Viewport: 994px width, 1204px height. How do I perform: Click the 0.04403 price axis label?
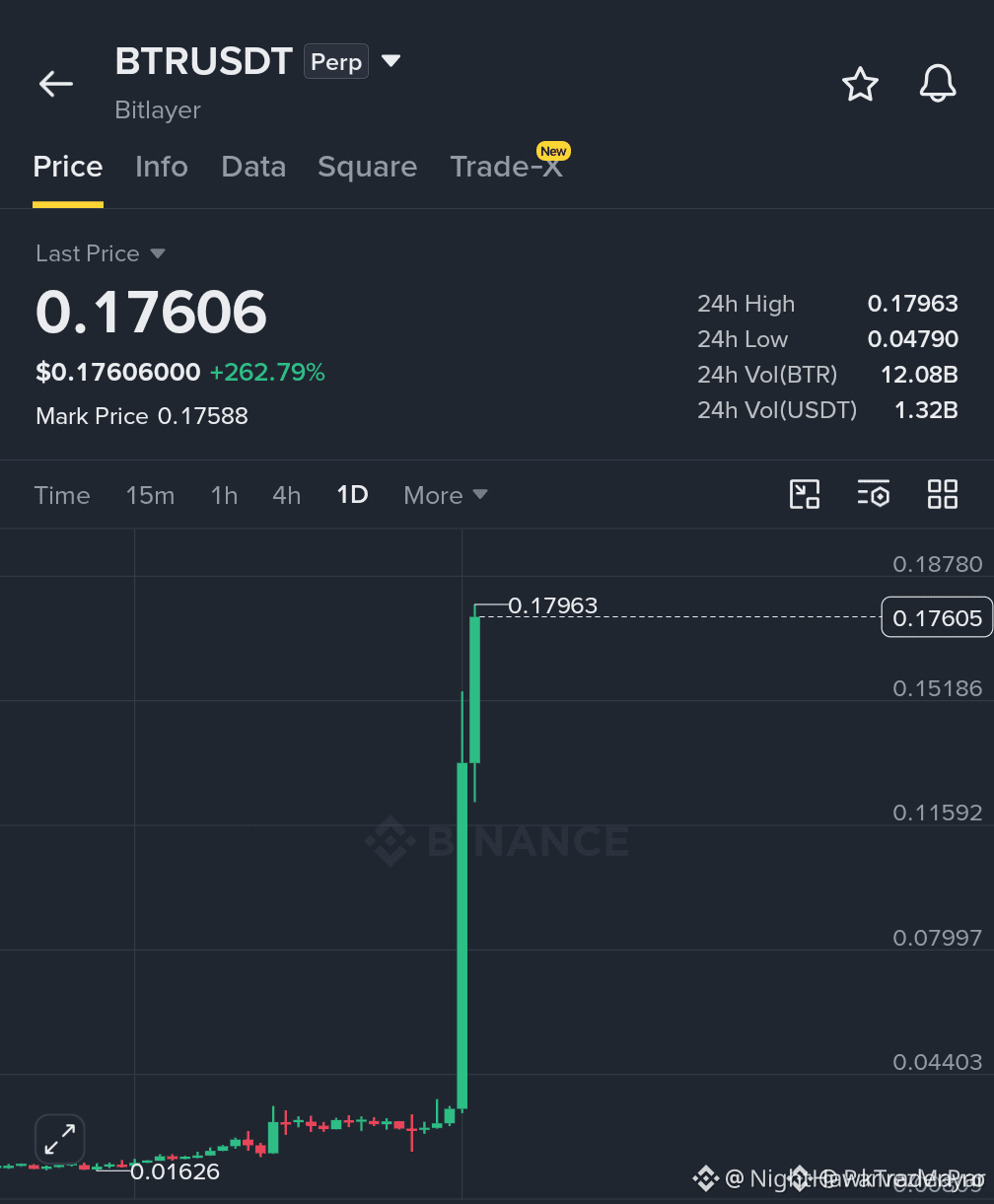[938, 1062]
